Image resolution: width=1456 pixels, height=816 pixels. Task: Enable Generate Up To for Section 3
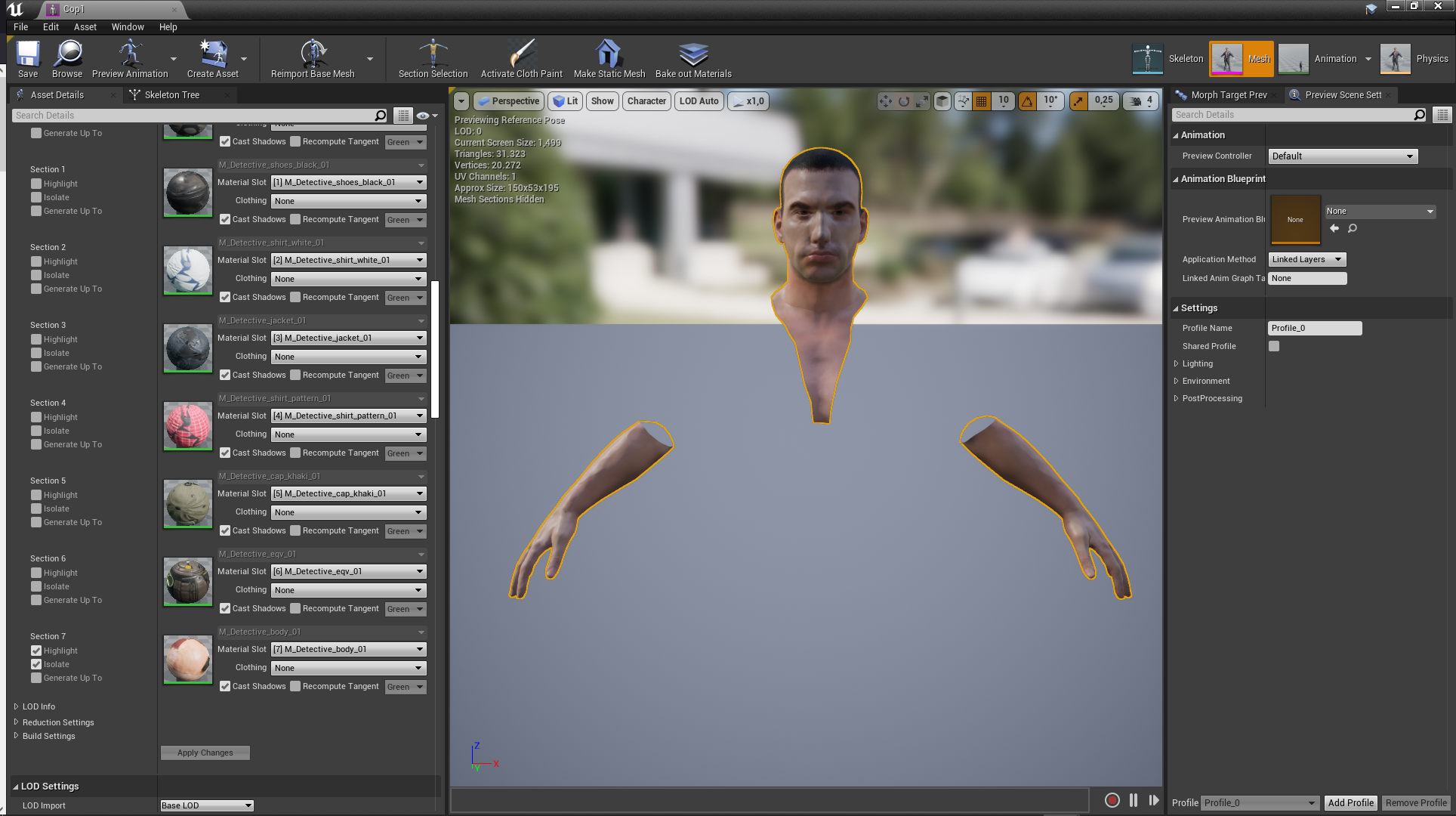pyautogui.click(x=36, y=366)
